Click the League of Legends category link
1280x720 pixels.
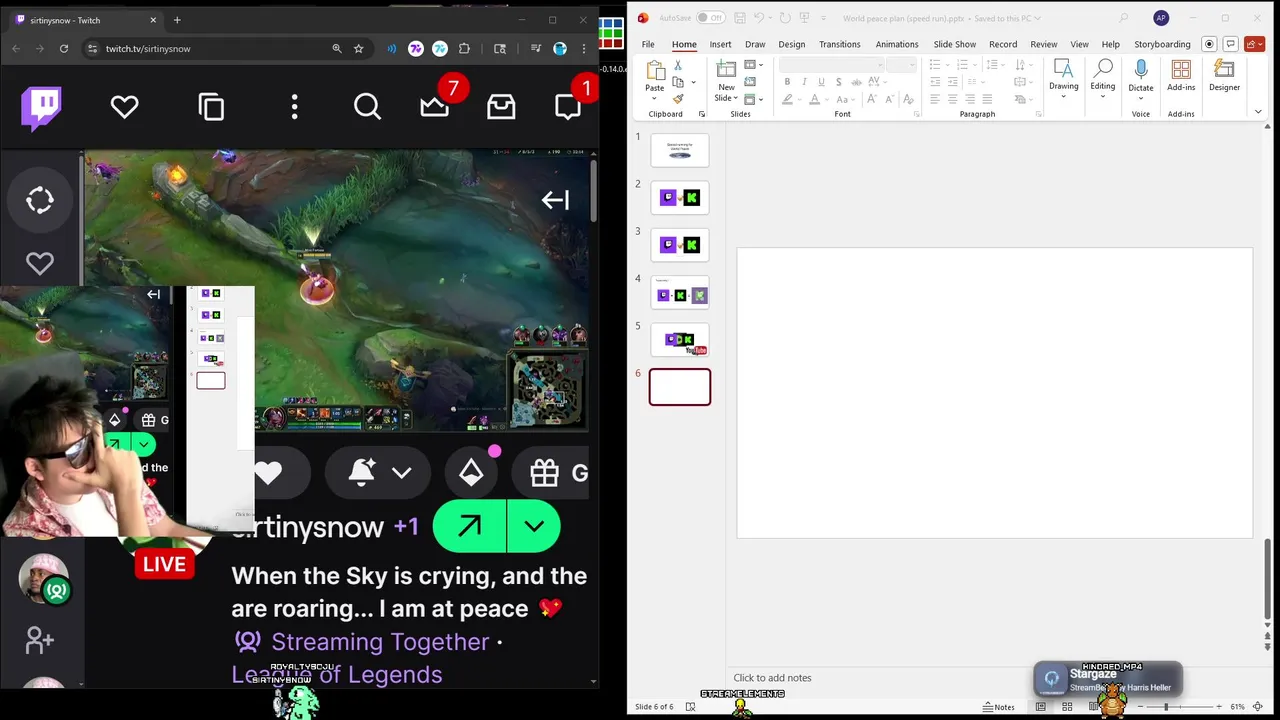point(337,674)
